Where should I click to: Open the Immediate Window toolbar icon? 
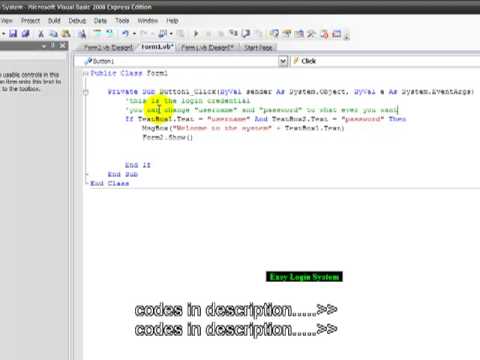click(x=337, y=34)
